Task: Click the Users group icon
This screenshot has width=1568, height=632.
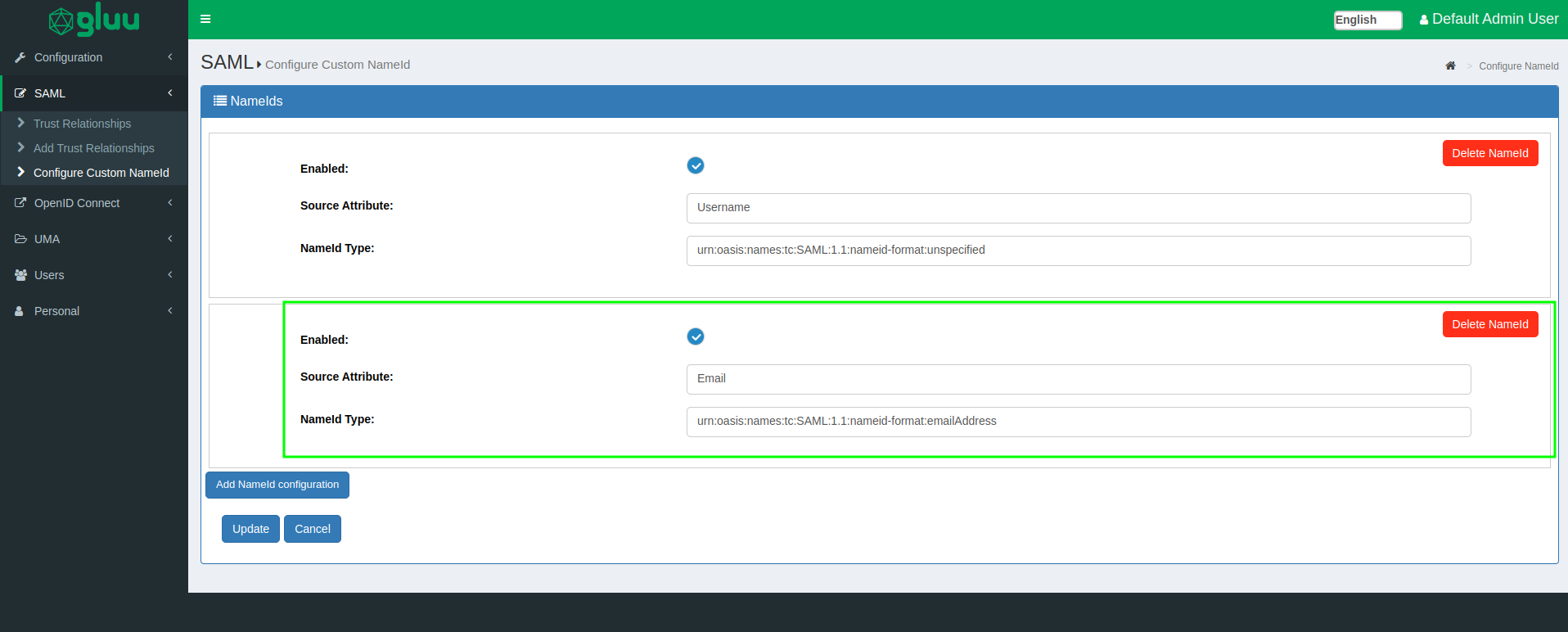Action: pyautogui.click(x=20, y=275)
